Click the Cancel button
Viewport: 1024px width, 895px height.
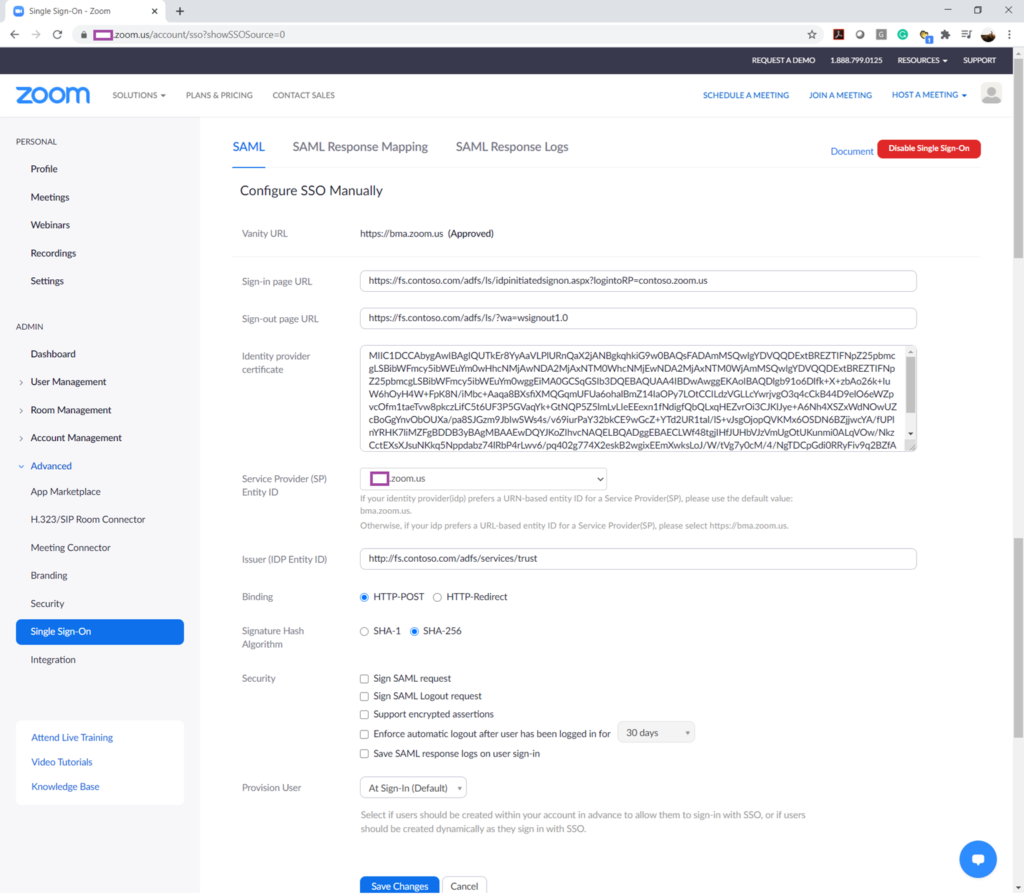point(464,886)
